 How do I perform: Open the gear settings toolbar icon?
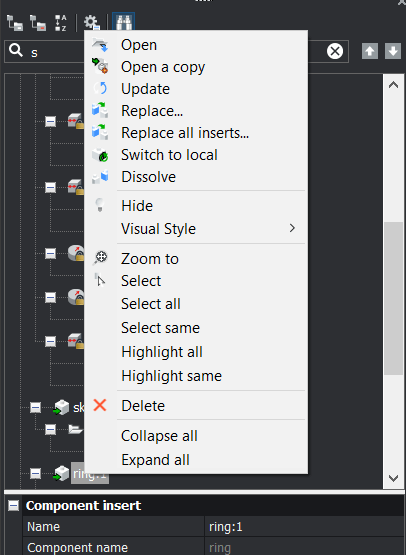coord(91,22)
